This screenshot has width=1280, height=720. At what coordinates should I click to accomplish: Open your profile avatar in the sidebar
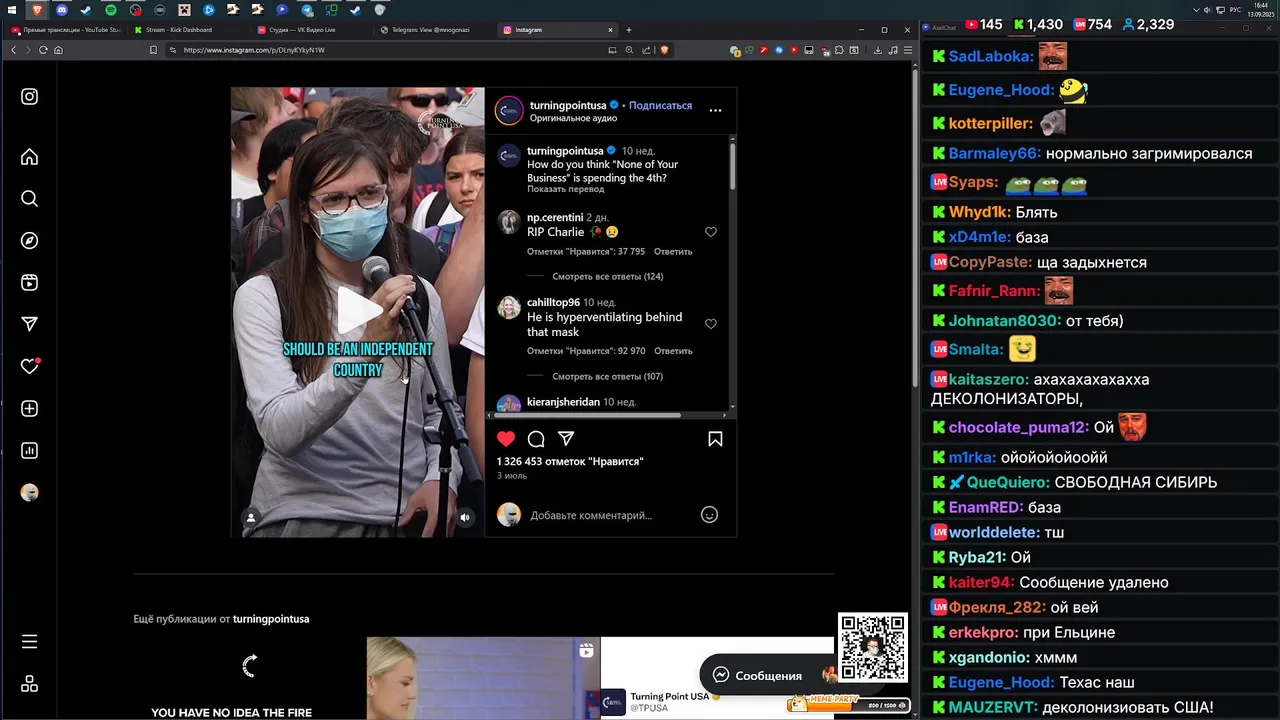(29, 492)
